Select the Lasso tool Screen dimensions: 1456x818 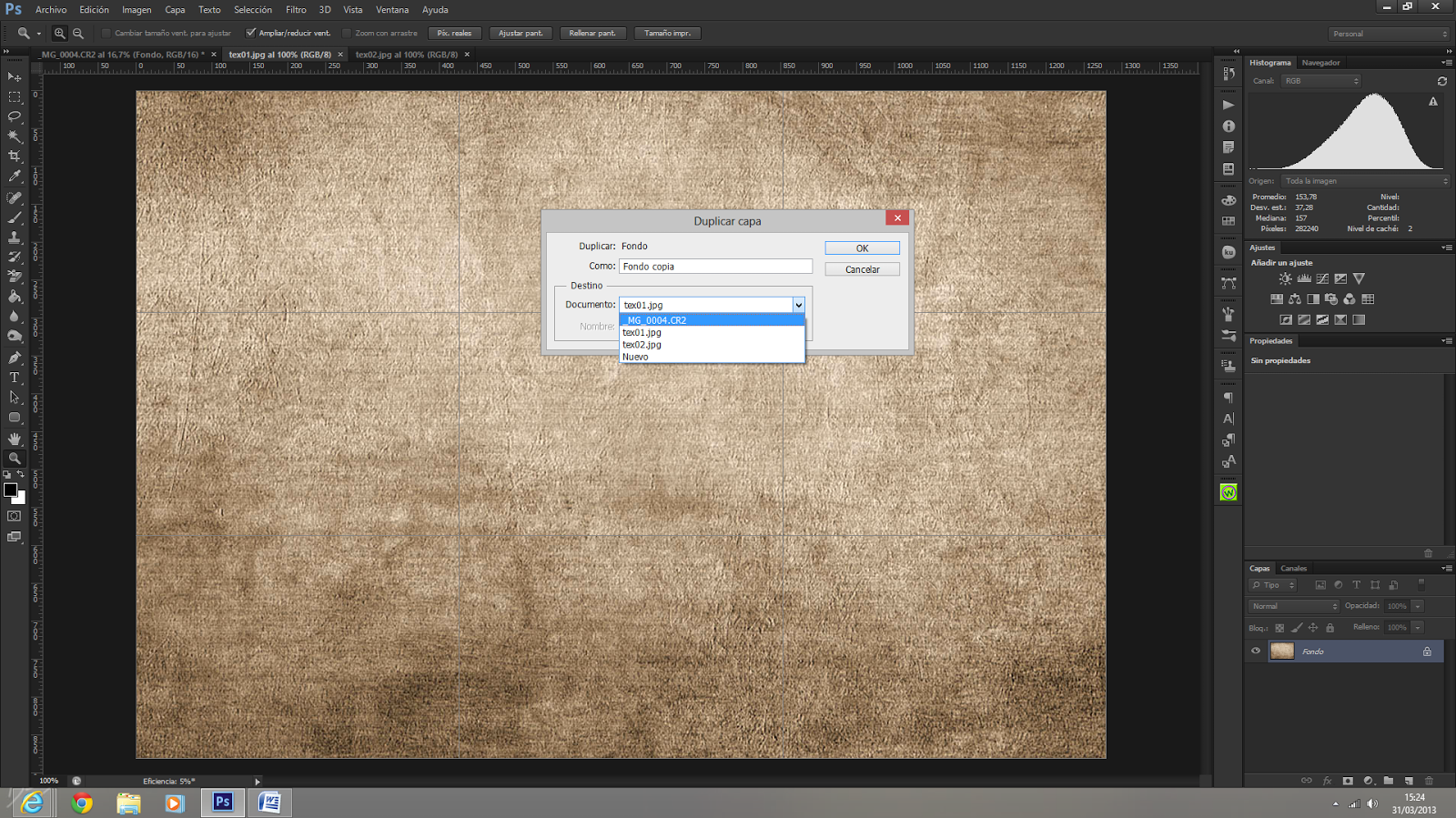click(15, 116)
